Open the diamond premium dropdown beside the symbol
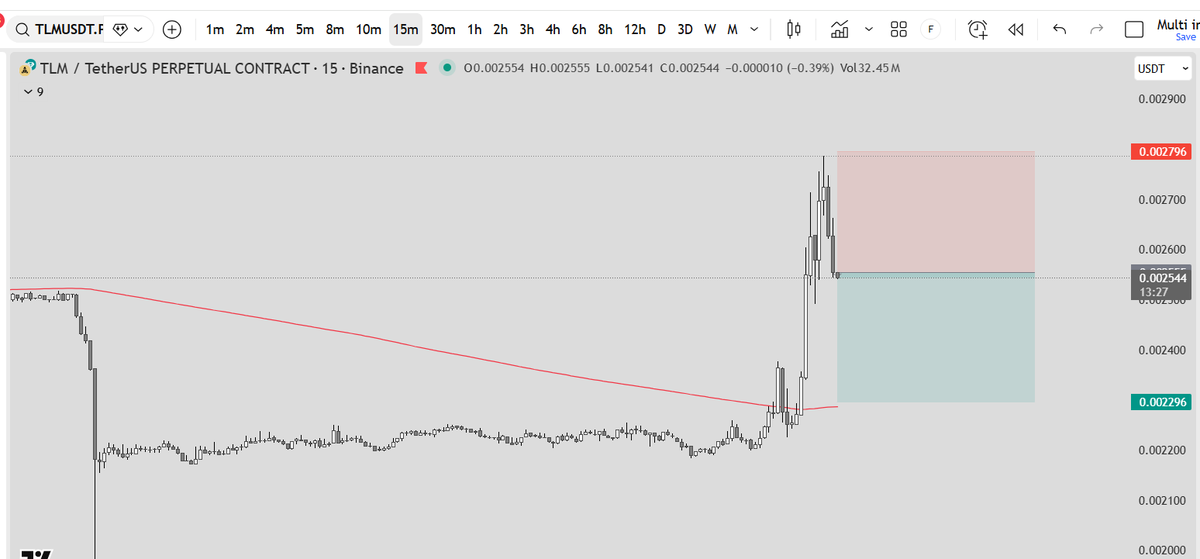Image resolution: width=1200 pixels, height=559 pixels. (x=129, y=30)
